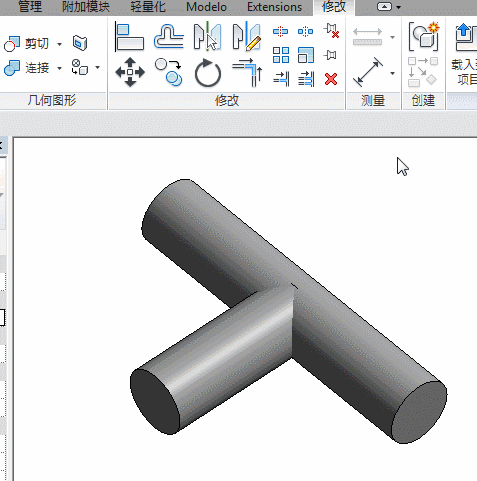Click the switch join order icon
Image resolution: width=477 pixels, height=481 pixels.
[80, 67]
